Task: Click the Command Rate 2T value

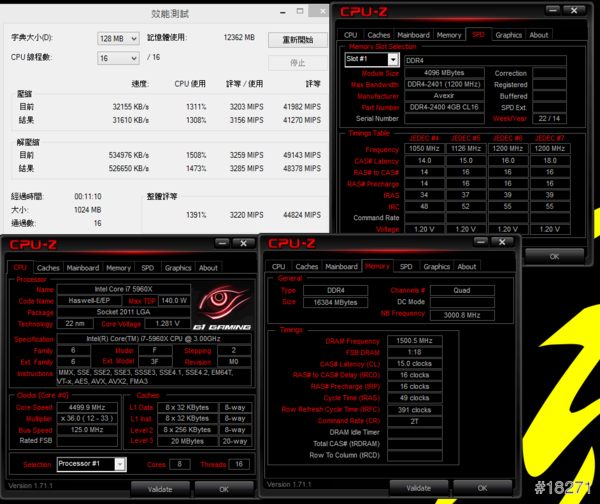Action: pos(414,421)
